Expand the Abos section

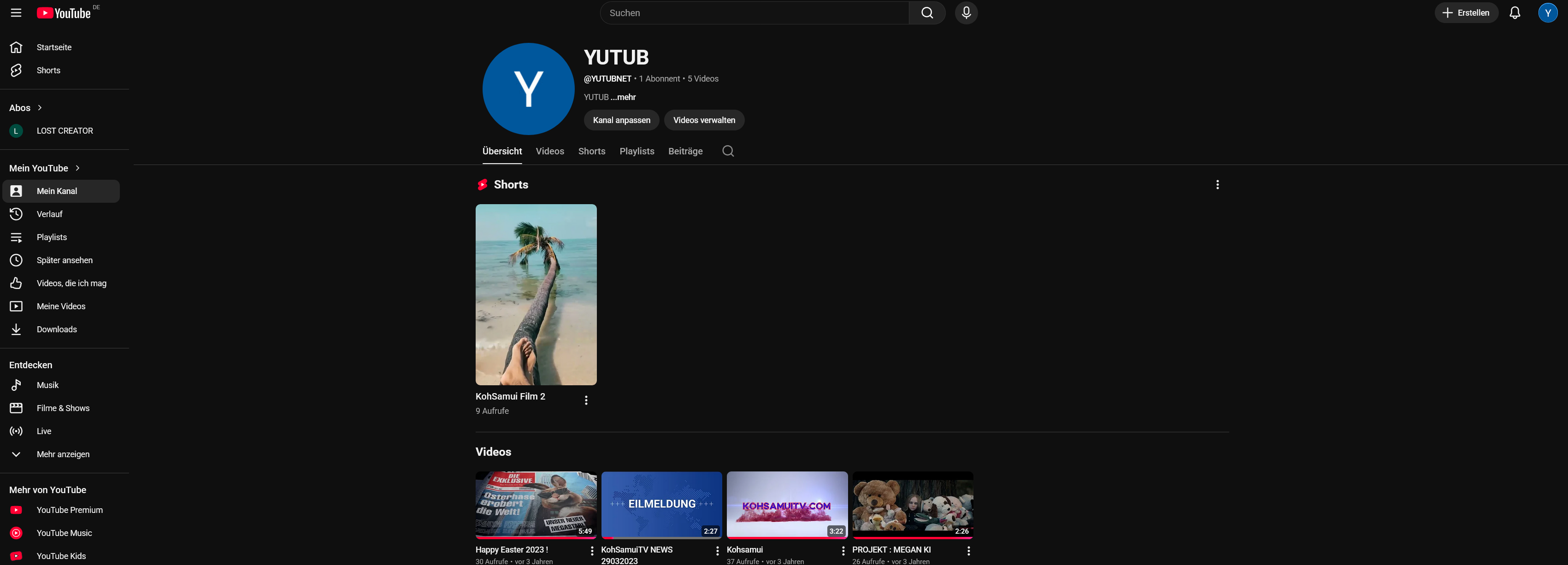(x=26, y=108)
